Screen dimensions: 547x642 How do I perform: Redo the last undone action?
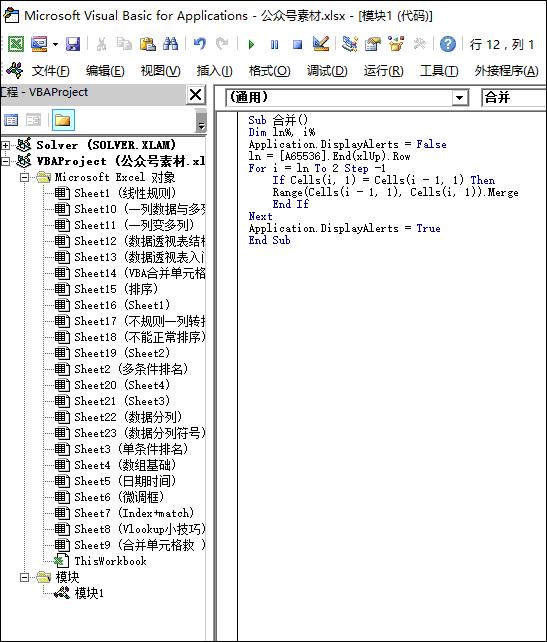[x=222, y=43]
